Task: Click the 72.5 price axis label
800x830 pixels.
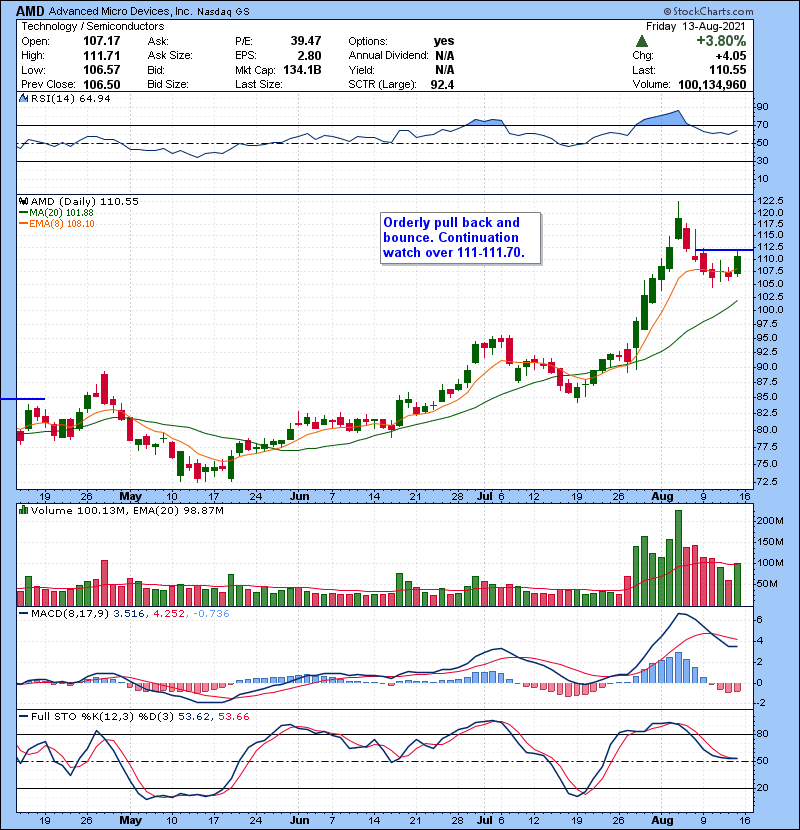Action: pyautogui.click(x=767, y=482)
